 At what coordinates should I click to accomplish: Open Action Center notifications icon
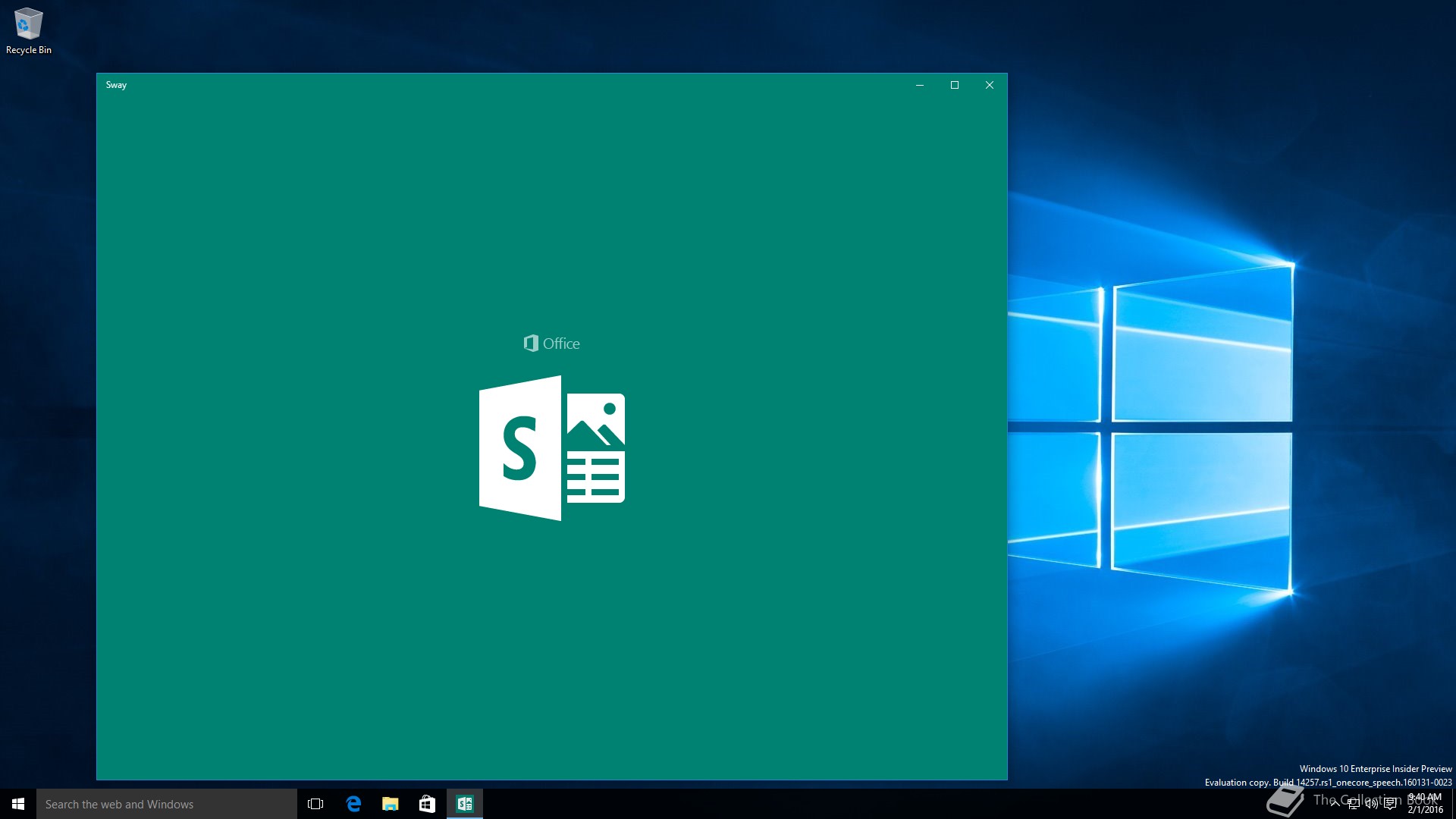point(1390,804)
